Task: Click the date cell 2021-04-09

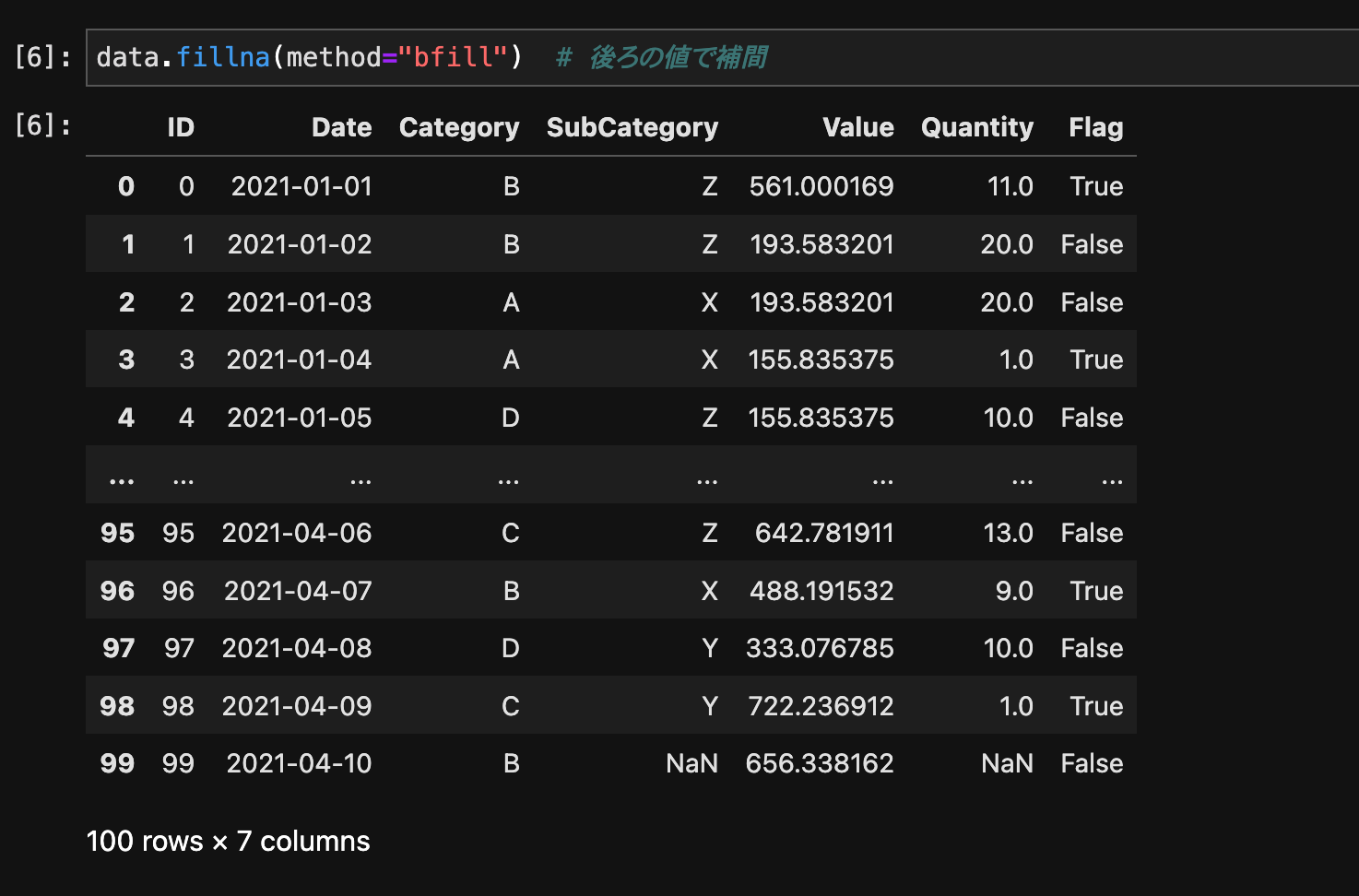Action: coord(297,706)
